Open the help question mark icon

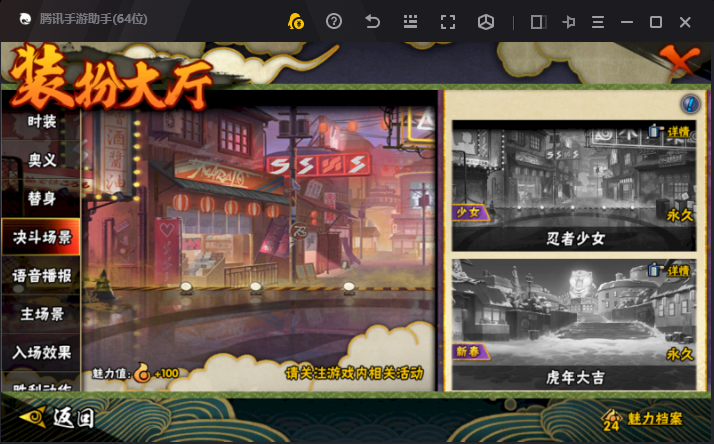click(334, 21)
